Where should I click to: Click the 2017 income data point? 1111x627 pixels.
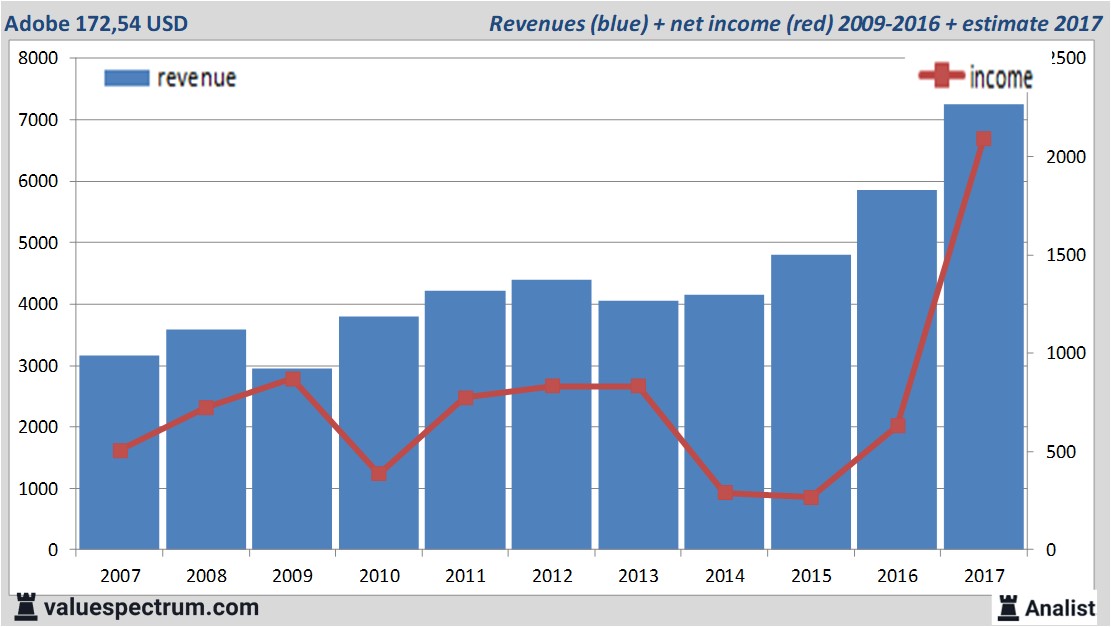click(x=983, y=139)
